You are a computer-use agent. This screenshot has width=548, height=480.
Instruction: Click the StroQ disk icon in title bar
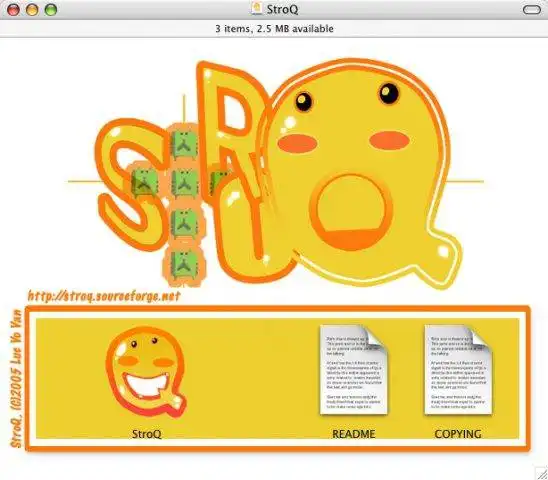click(257, 9)
